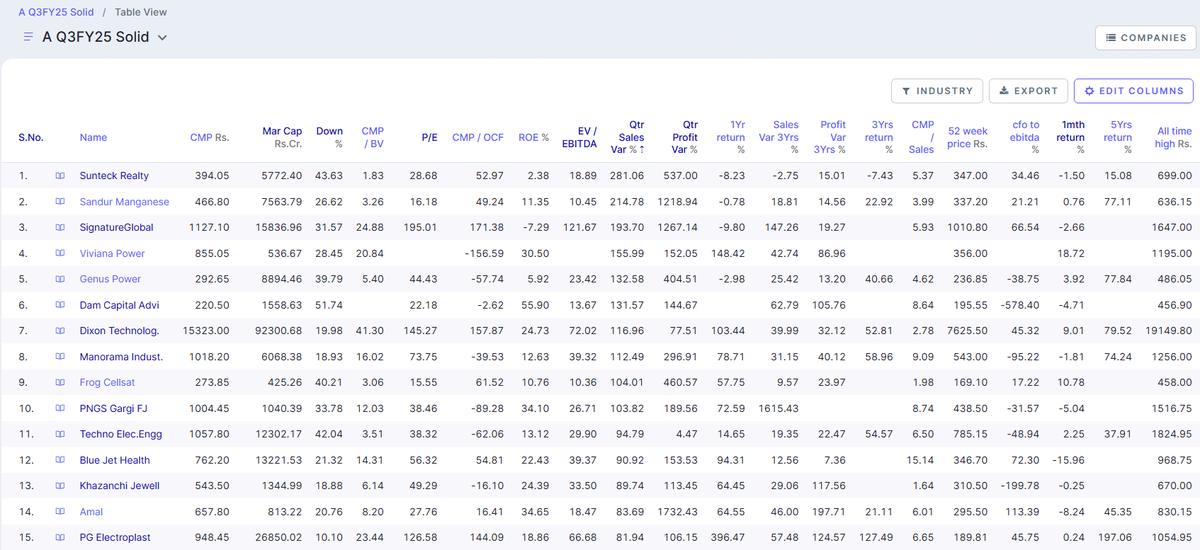1200x550 pixels.
Task: Sort by CMP / BV column header
Action: (x=372, y=138)
